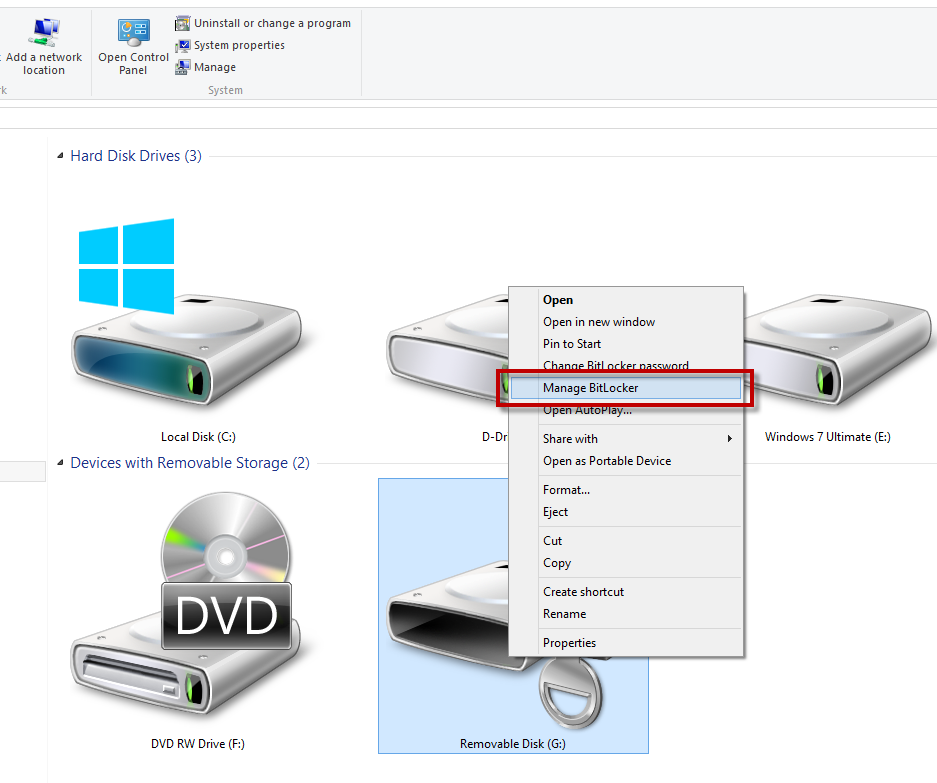Select Copy in the context menu

(626, 563)
